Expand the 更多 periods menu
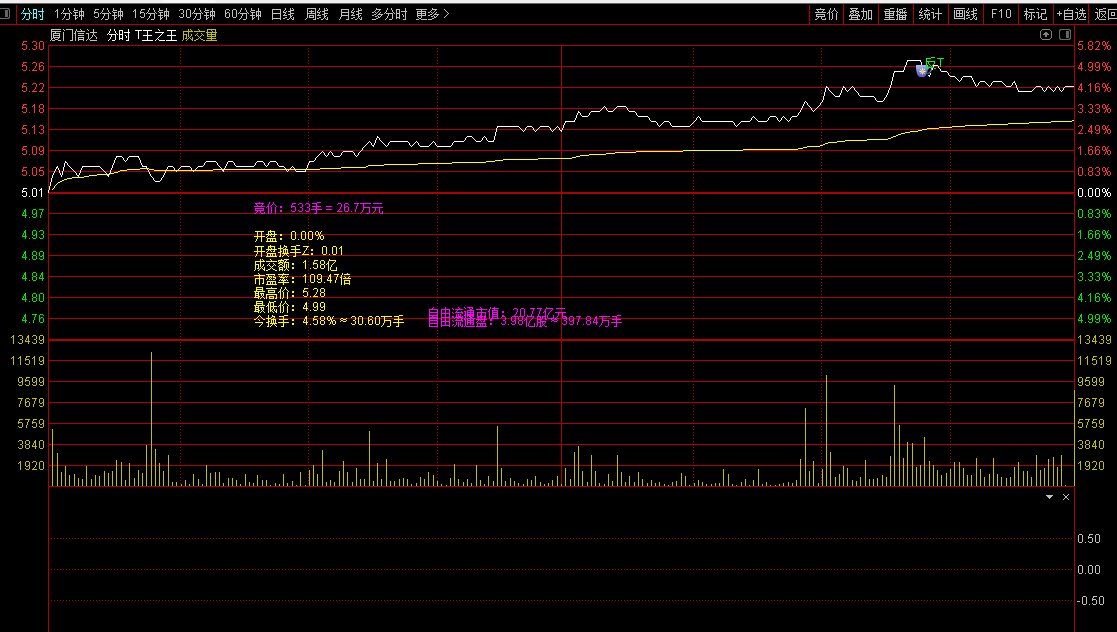The image size is (1117, 632). (432, 14)
